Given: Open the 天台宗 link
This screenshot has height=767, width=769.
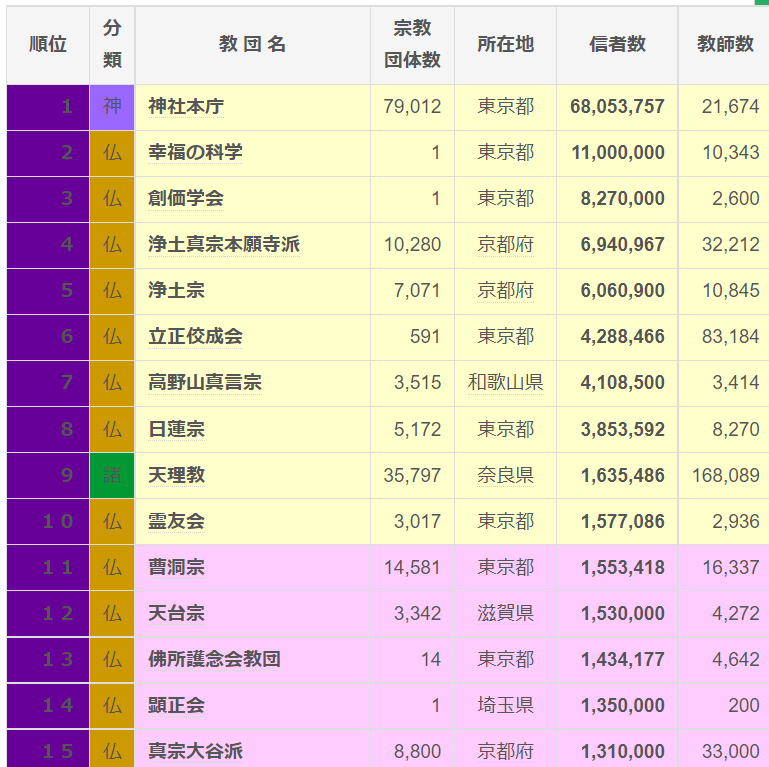Looking at the screenshot, I should click(176, 614).
